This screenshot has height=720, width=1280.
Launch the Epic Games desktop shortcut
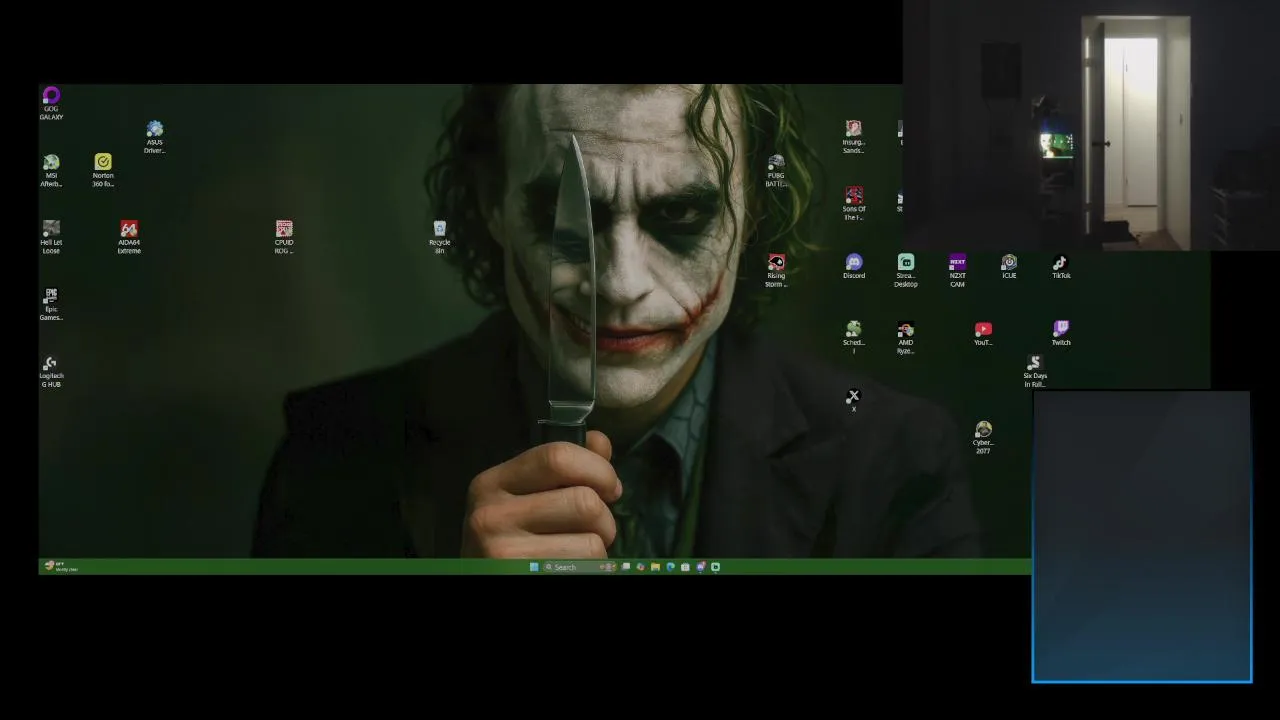51,305
